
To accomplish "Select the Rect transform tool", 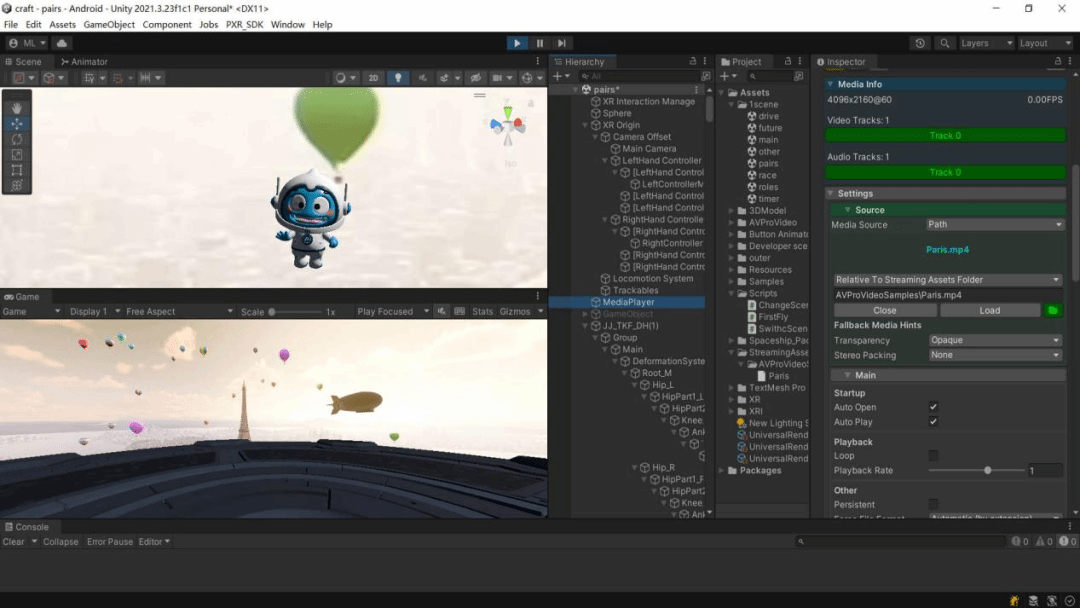I will click(x=16, y=170).
